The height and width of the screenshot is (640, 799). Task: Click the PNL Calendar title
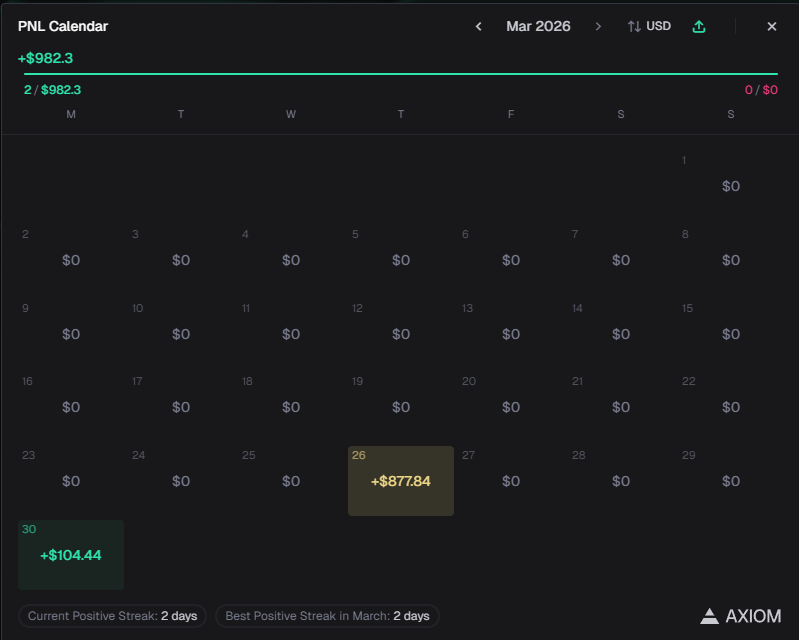(x=63, y=26)
